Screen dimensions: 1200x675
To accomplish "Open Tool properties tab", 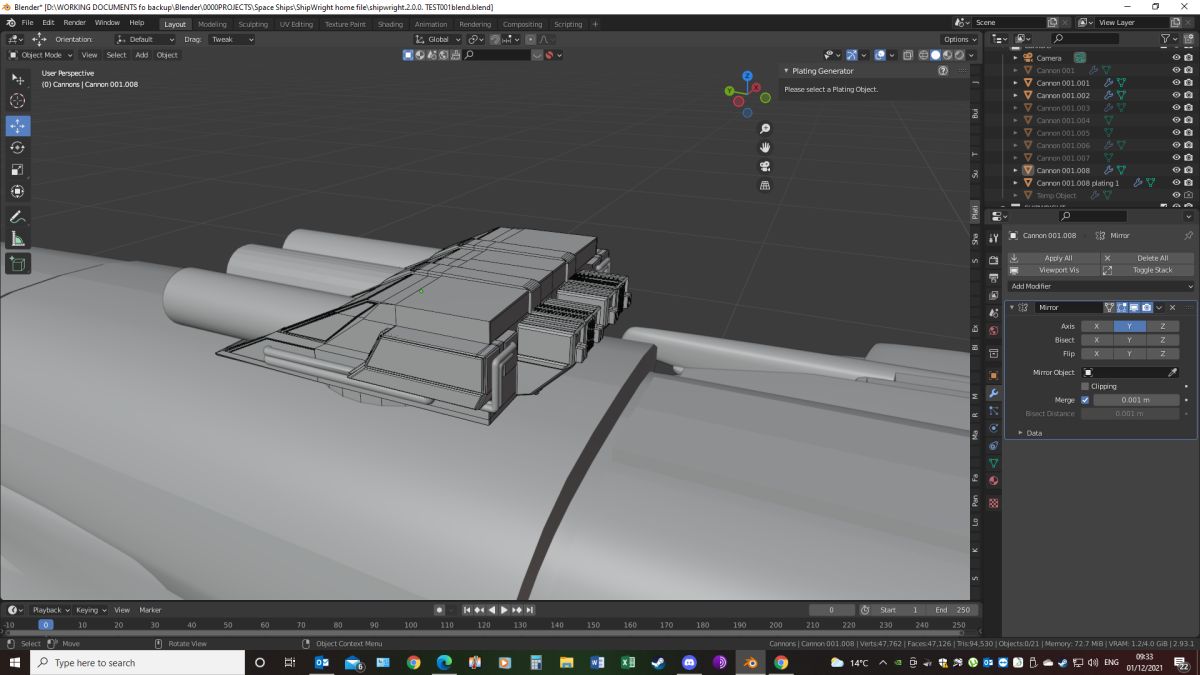I will point(993,237).
